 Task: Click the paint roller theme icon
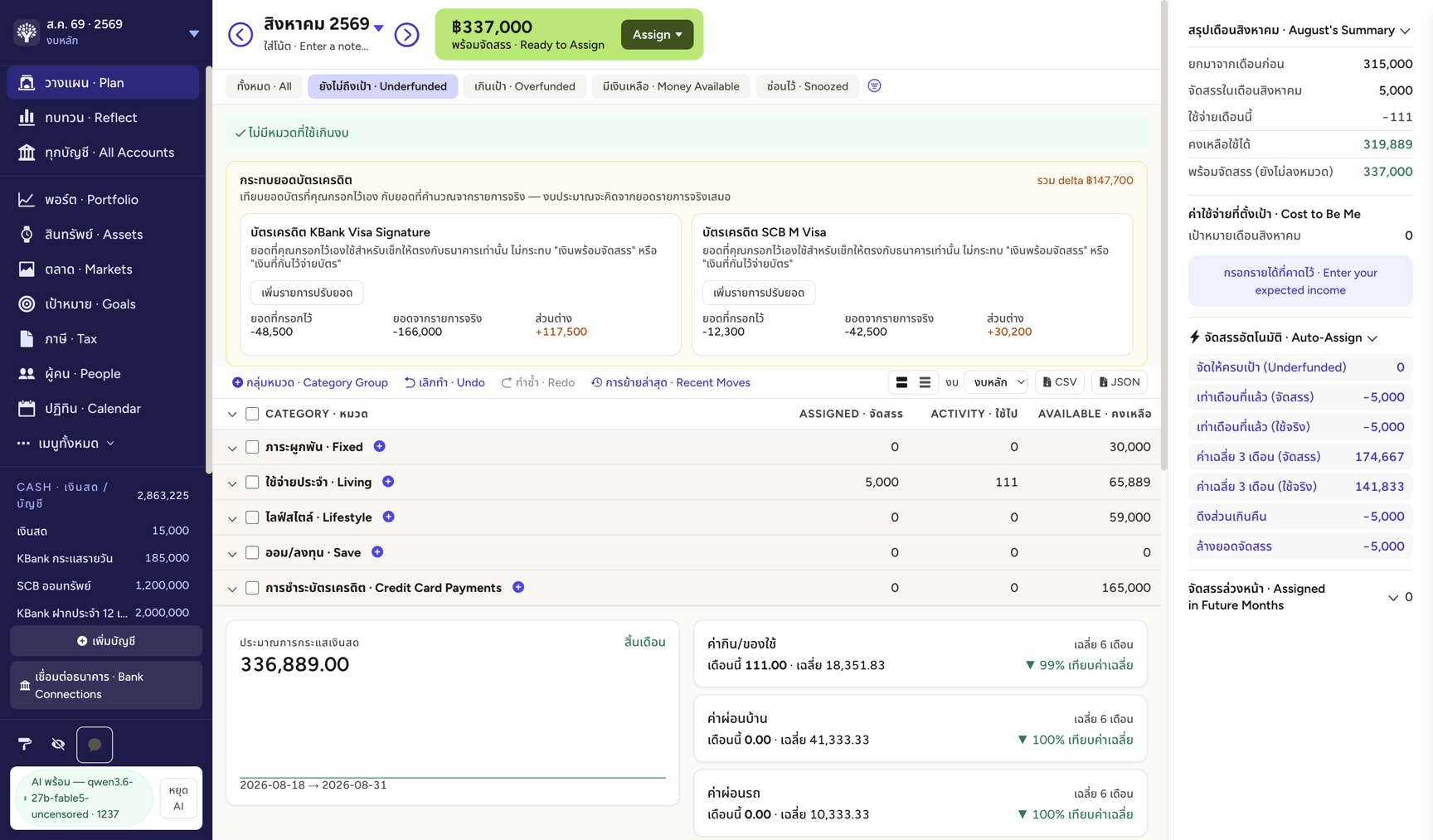[25, 744]
